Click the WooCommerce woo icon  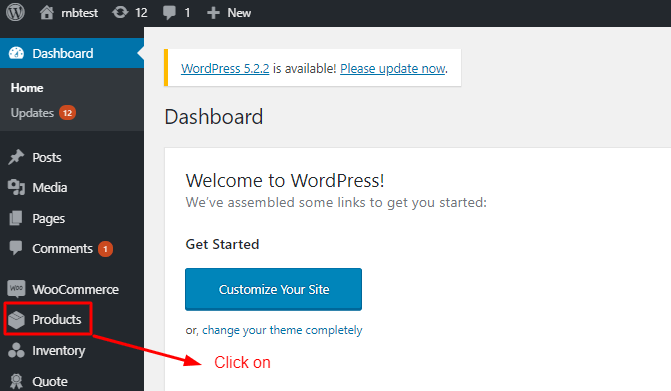[x=16, y=289]
